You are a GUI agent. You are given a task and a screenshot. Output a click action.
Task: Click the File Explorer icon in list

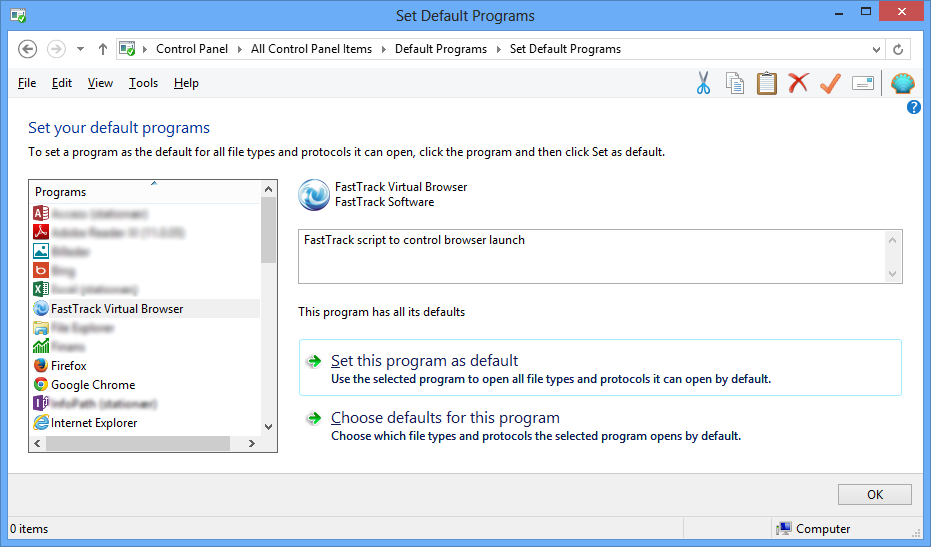(x=41, y=327)
